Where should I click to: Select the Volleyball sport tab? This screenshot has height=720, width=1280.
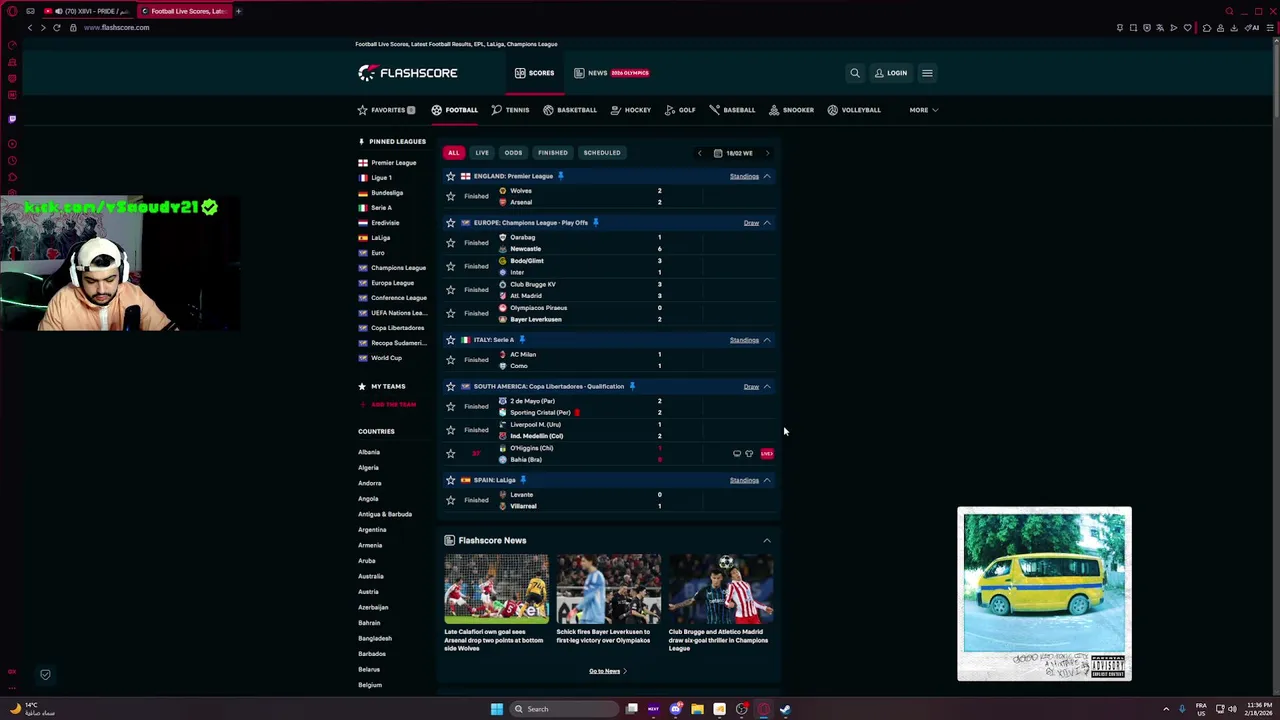pos(854,110)
